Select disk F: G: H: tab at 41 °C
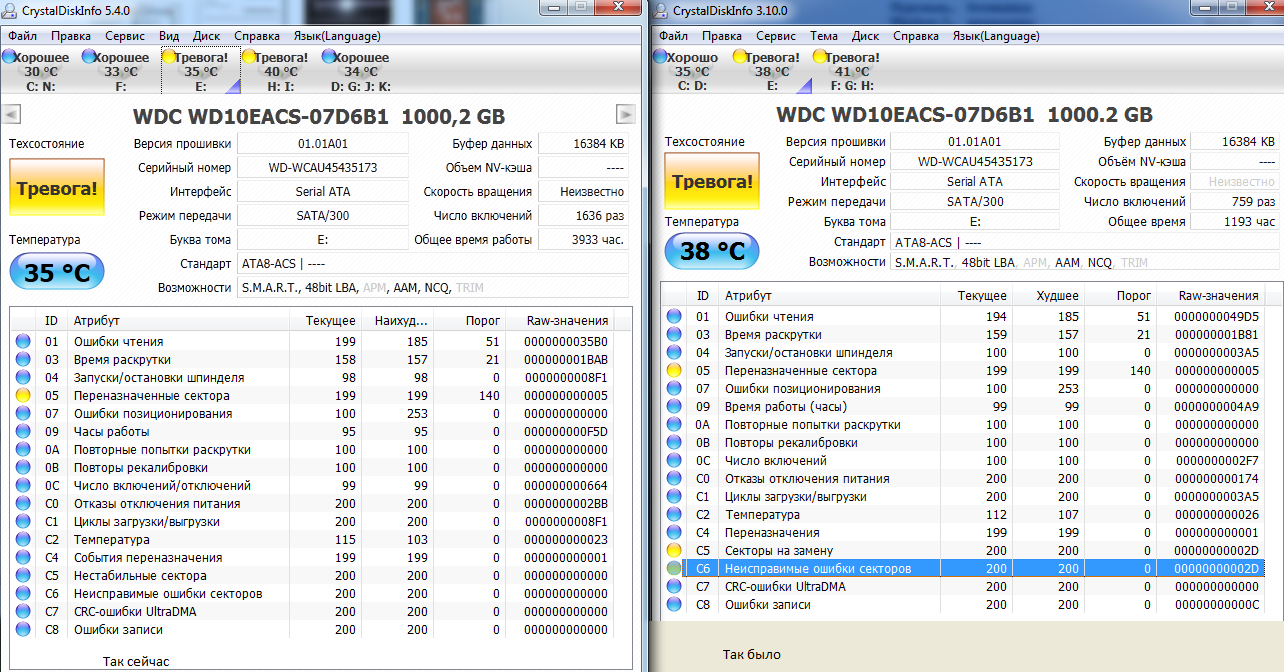Screen dimensions: 1284x672 pyautogui.click(x=851, y=71)
